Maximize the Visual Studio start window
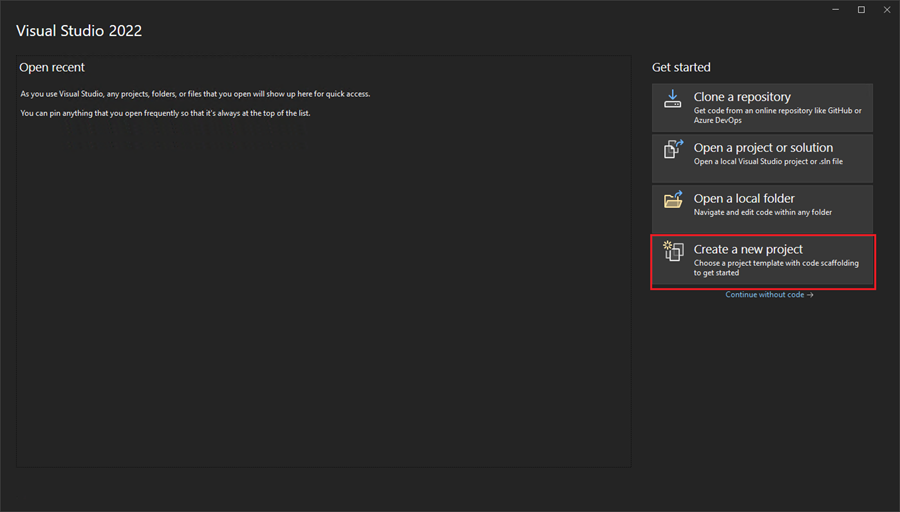This screenshot has width=900, height=512. pos(861,10)
